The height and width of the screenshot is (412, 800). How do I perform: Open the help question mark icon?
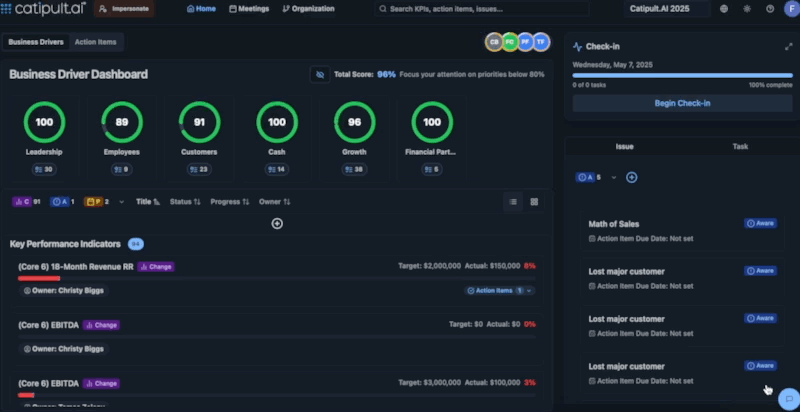pos(770,9)
